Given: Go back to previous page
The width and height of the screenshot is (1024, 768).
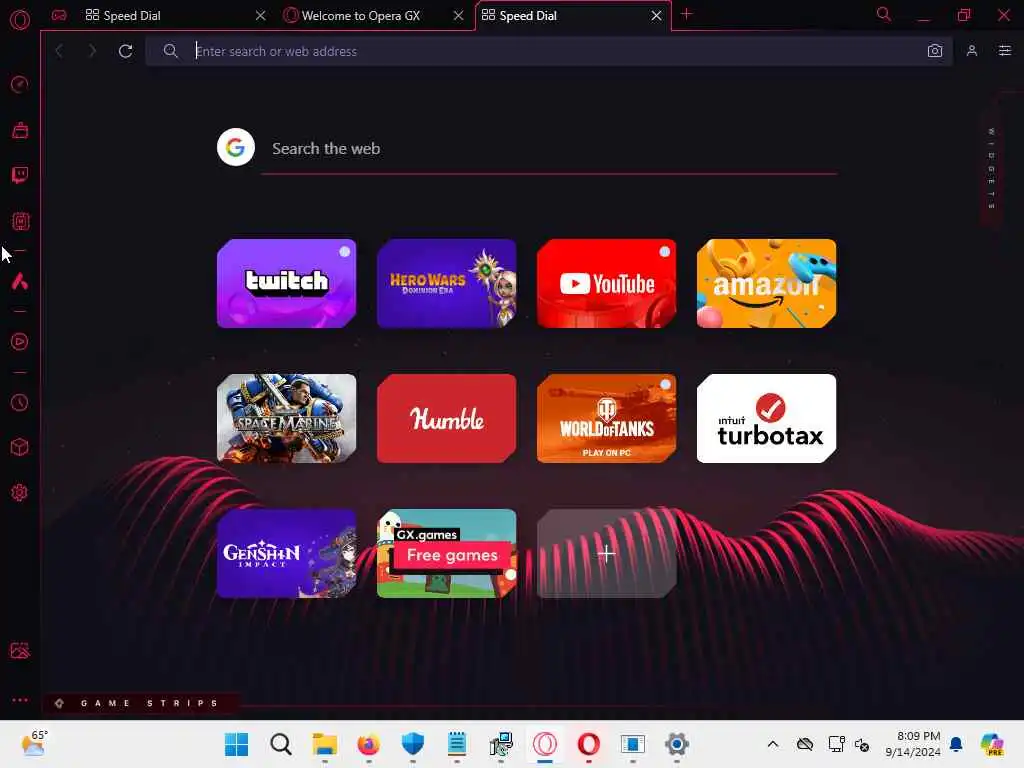Looking at the screenshot, I should point(59,51).
